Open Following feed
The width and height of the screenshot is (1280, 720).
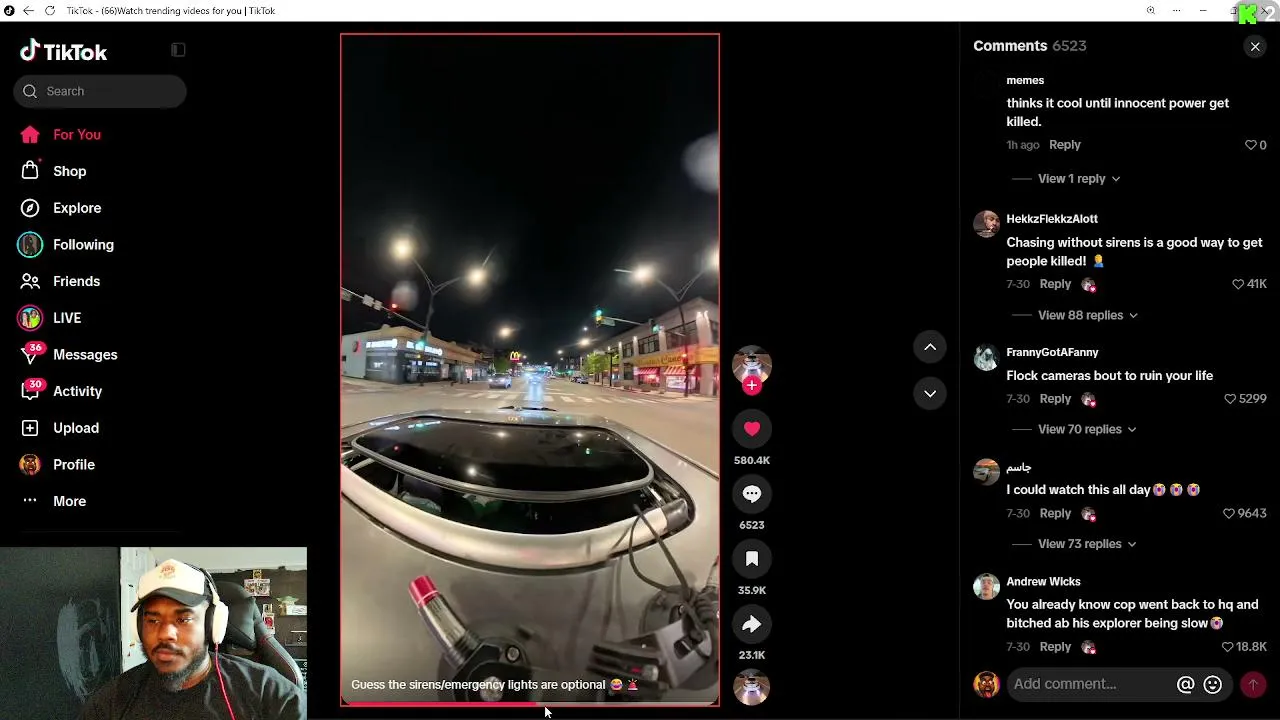pyautogui.click(x=83, y=244)
